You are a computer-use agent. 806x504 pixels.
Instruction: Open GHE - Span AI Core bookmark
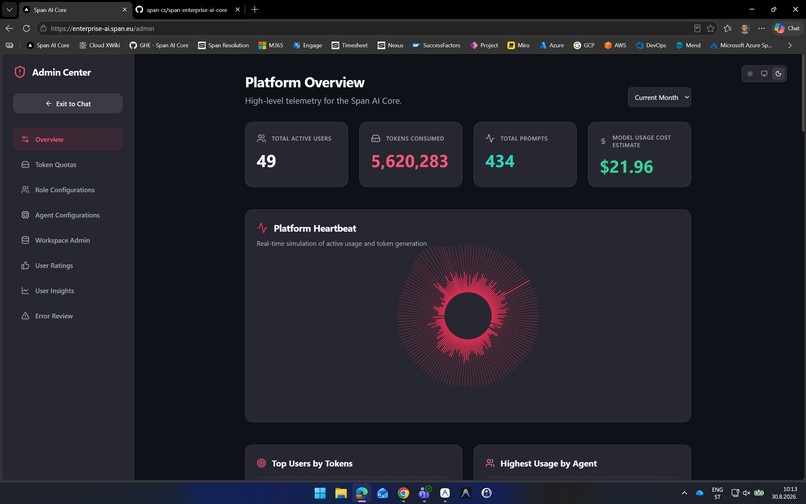point(159,45)
